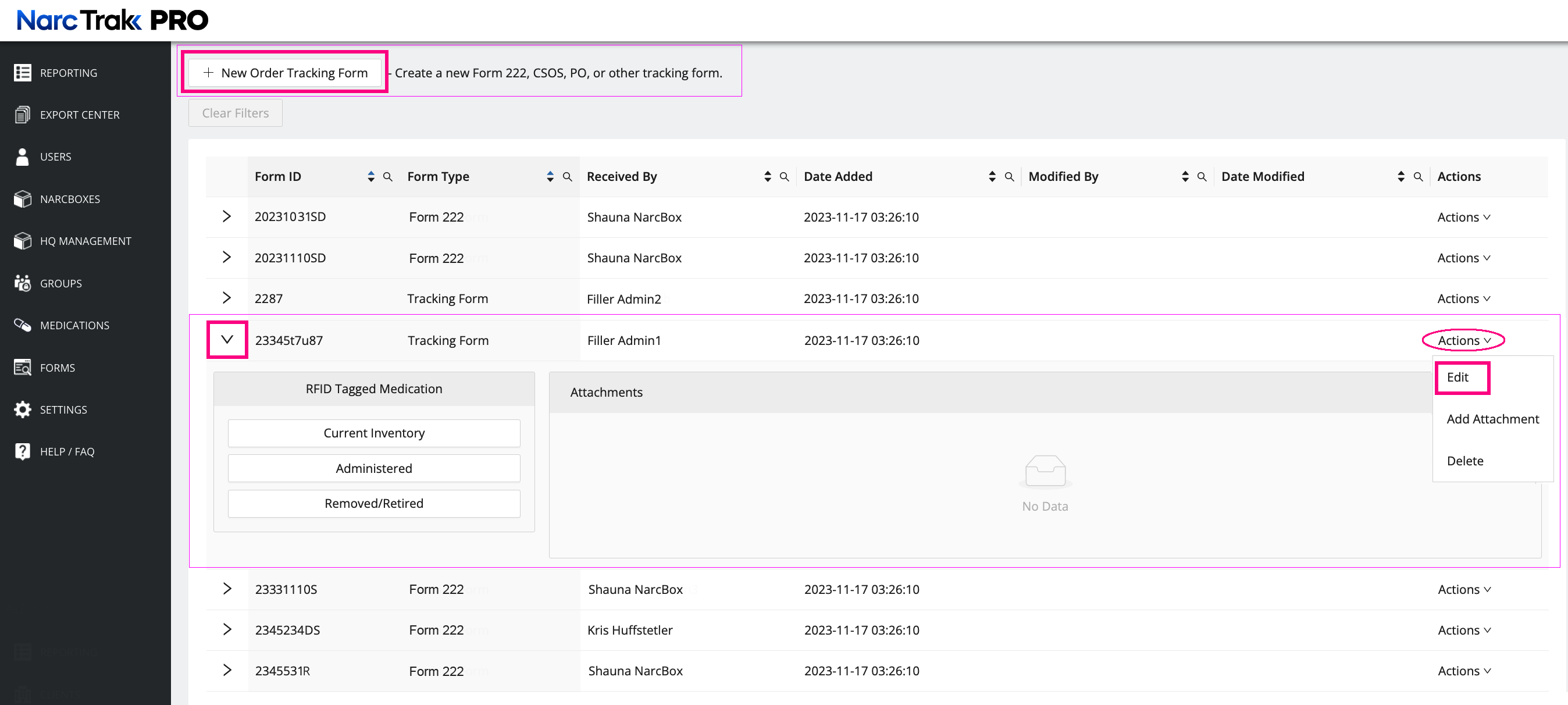The image size is (1568, 705).
Task: Click the Groups sidebar icon
Action: coord(23,283)
